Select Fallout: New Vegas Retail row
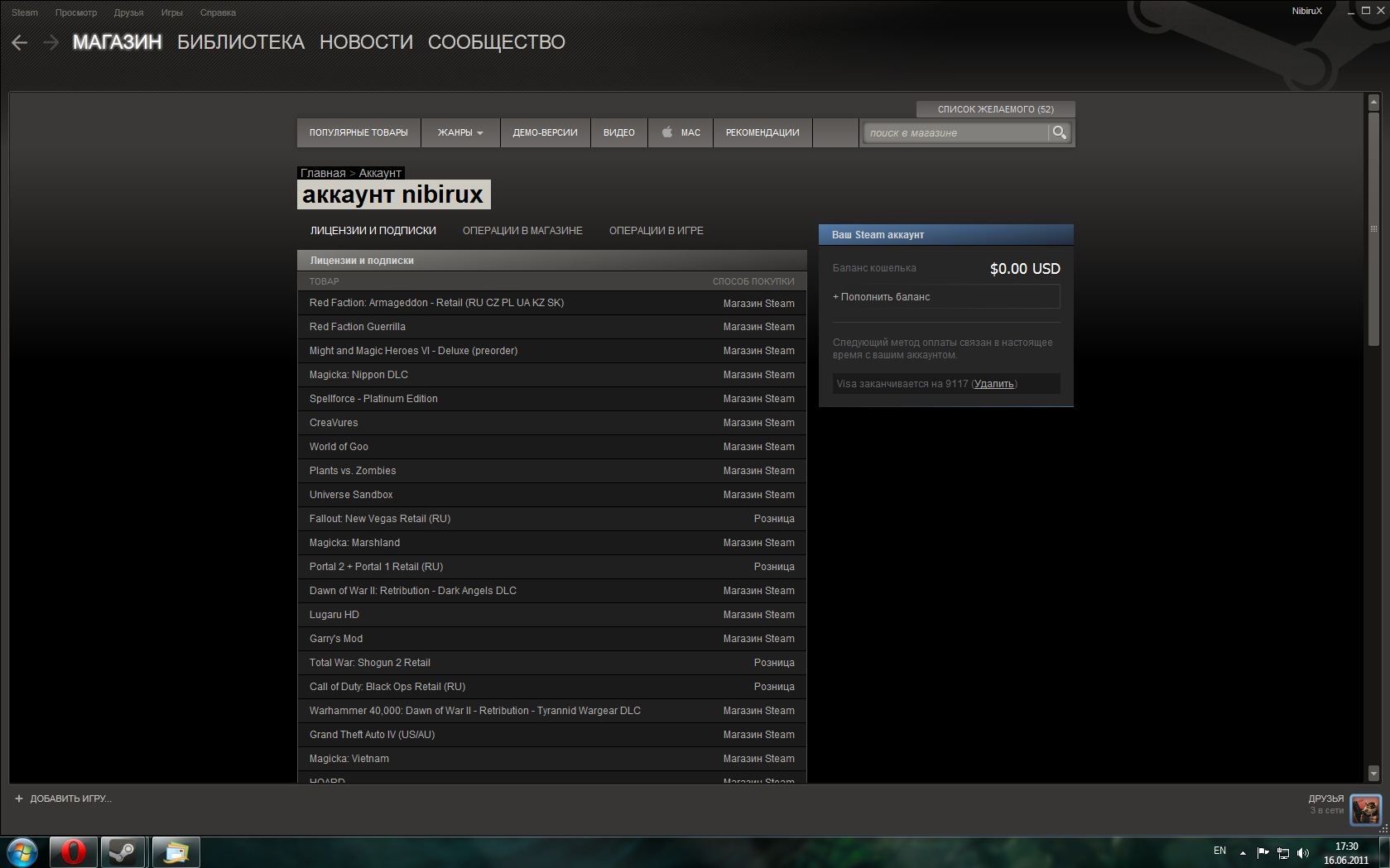 [552, 519]
